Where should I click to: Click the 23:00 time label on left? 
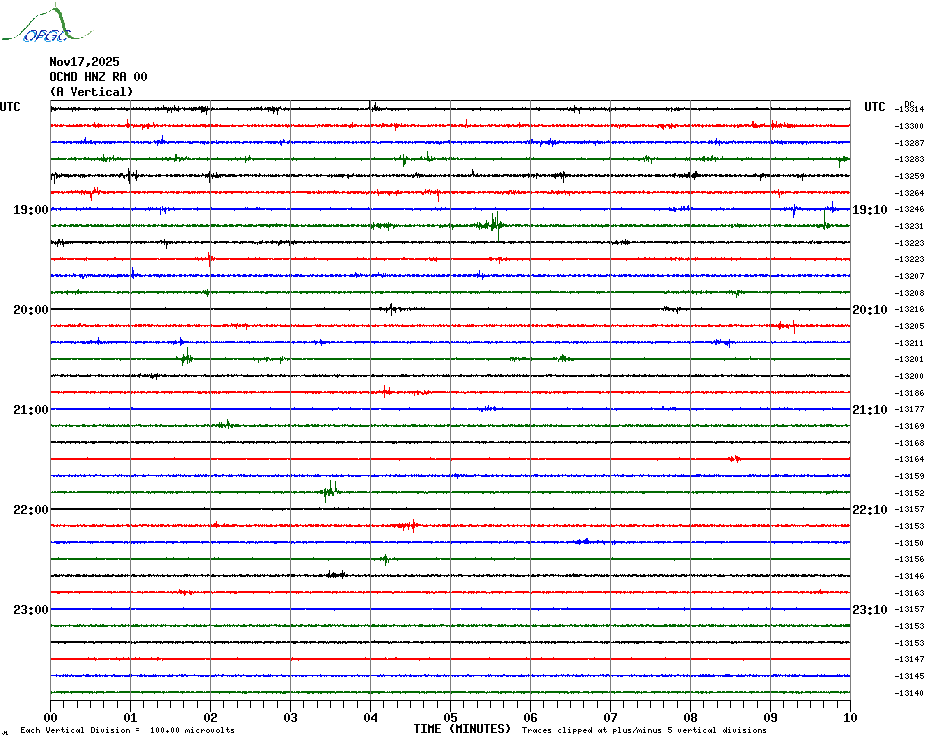(x=30, y=610)
